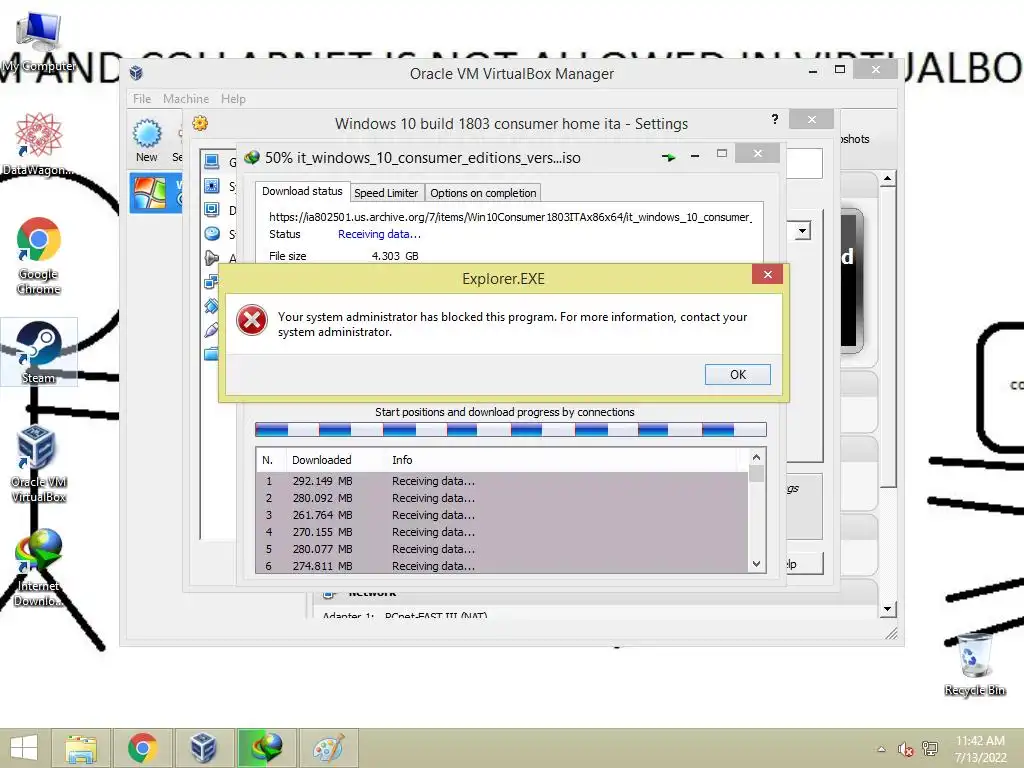
Task: Click the muted volume icon in system tray
Action: [905, 750]
